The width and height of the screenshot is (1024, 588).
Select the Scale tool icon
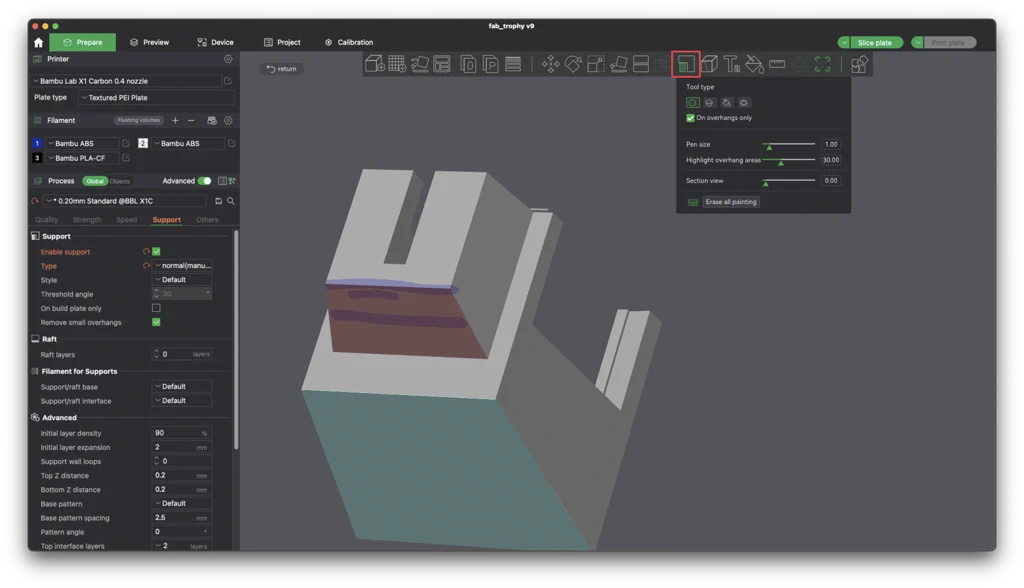[x=596, y=64]
